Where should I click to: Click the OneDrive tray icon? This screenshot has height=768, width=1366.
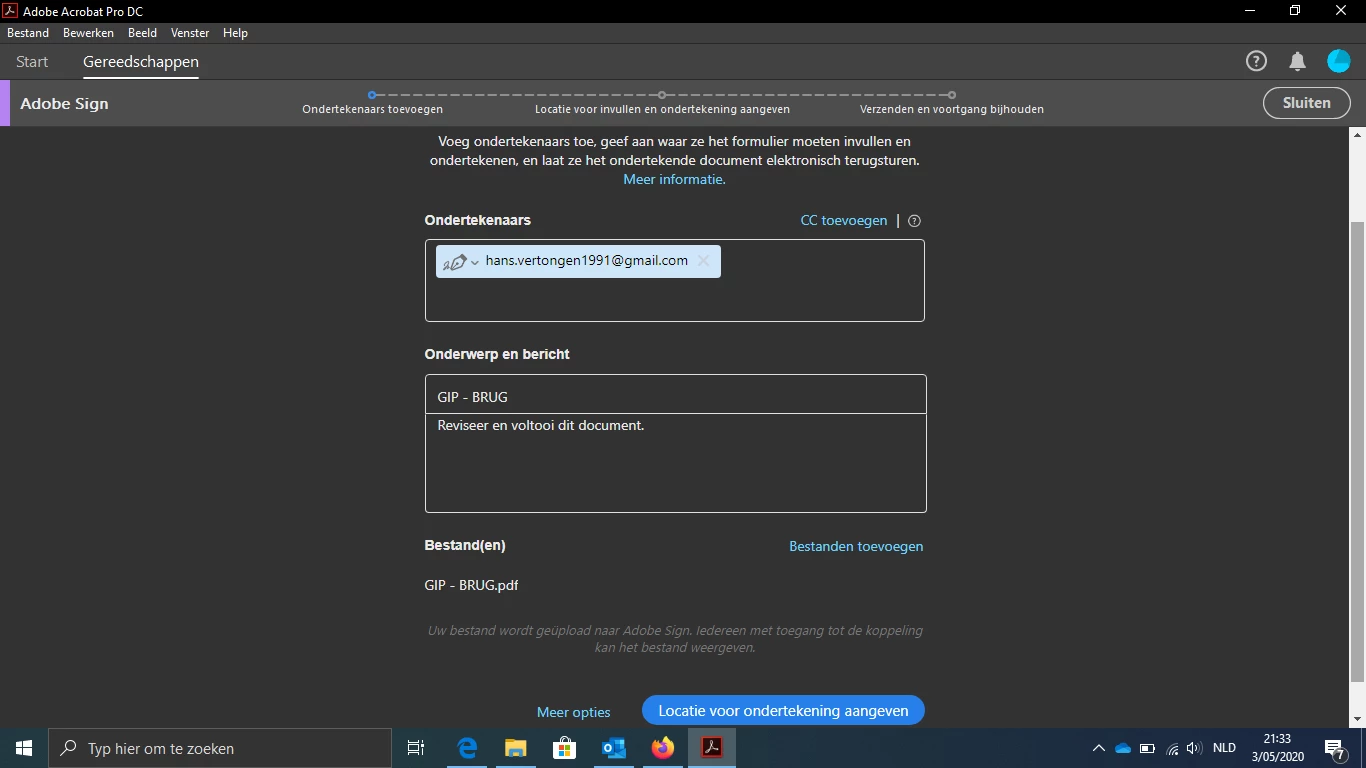click(x=1123, y=748)
